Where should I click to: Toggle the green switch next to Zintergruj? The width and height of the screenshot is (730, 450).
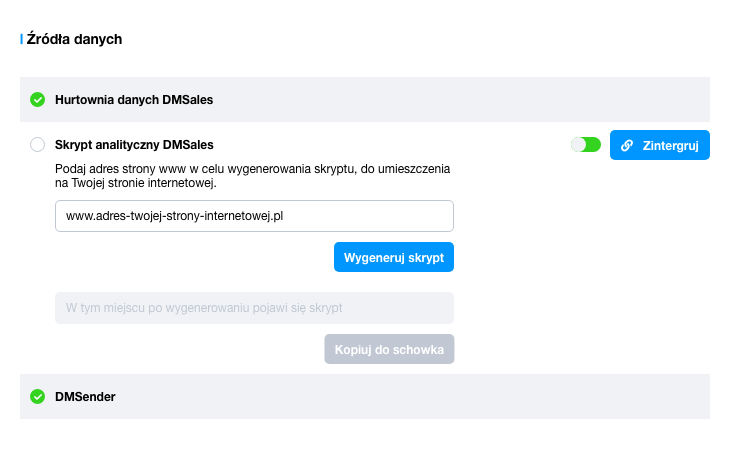[x=586, y=145]
